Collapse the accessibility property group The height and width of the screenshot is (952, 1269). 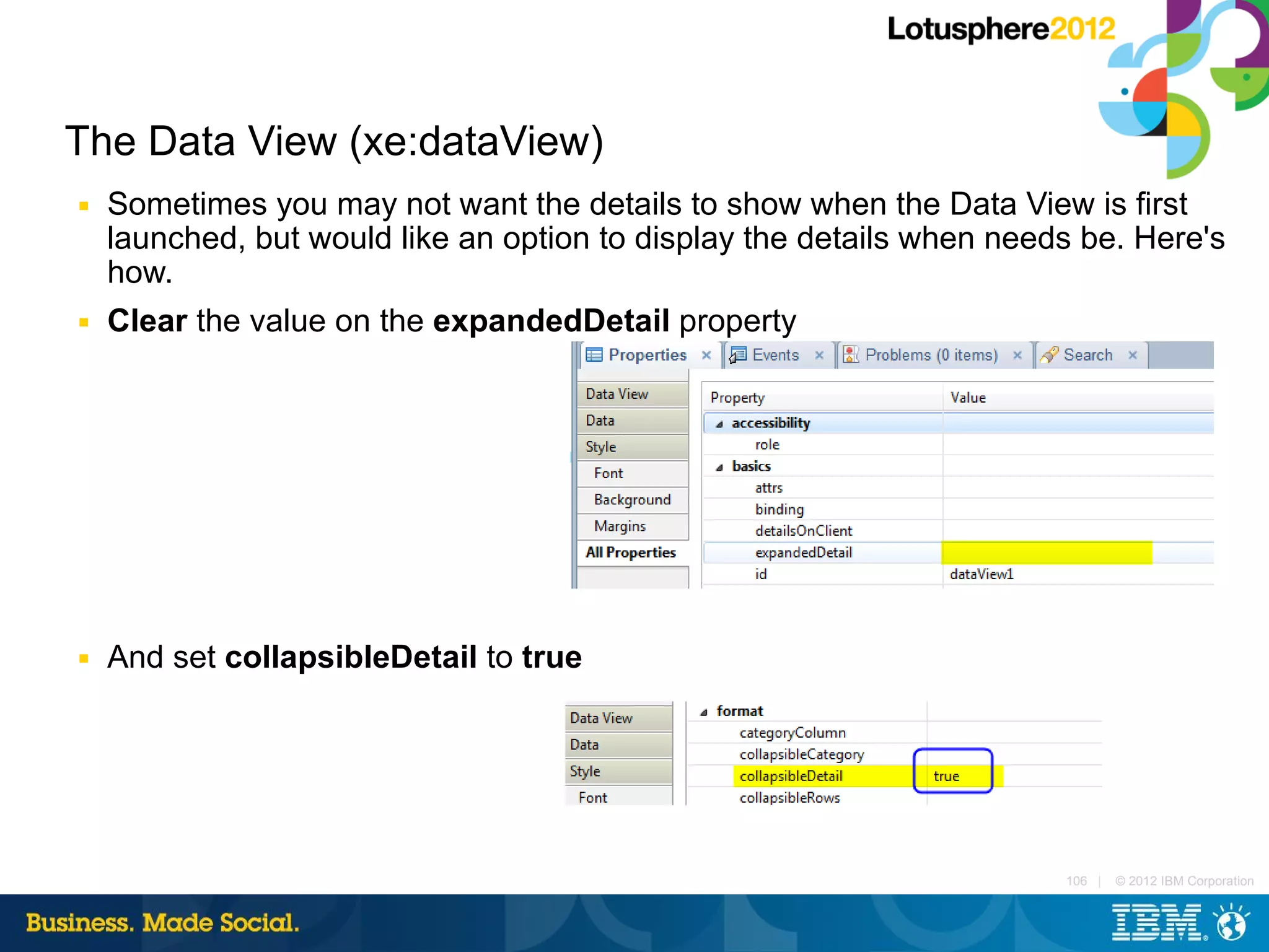tap(719, 424)
